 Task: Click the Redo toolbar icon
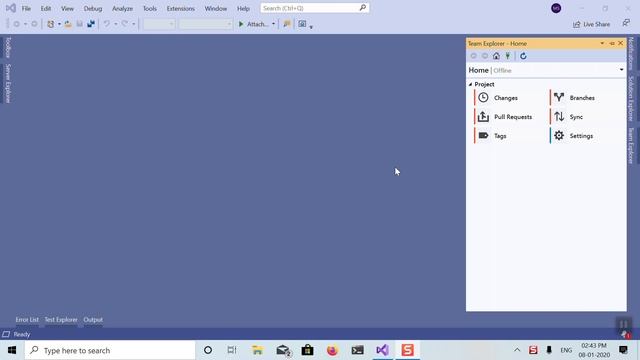[x=124, y=24]
